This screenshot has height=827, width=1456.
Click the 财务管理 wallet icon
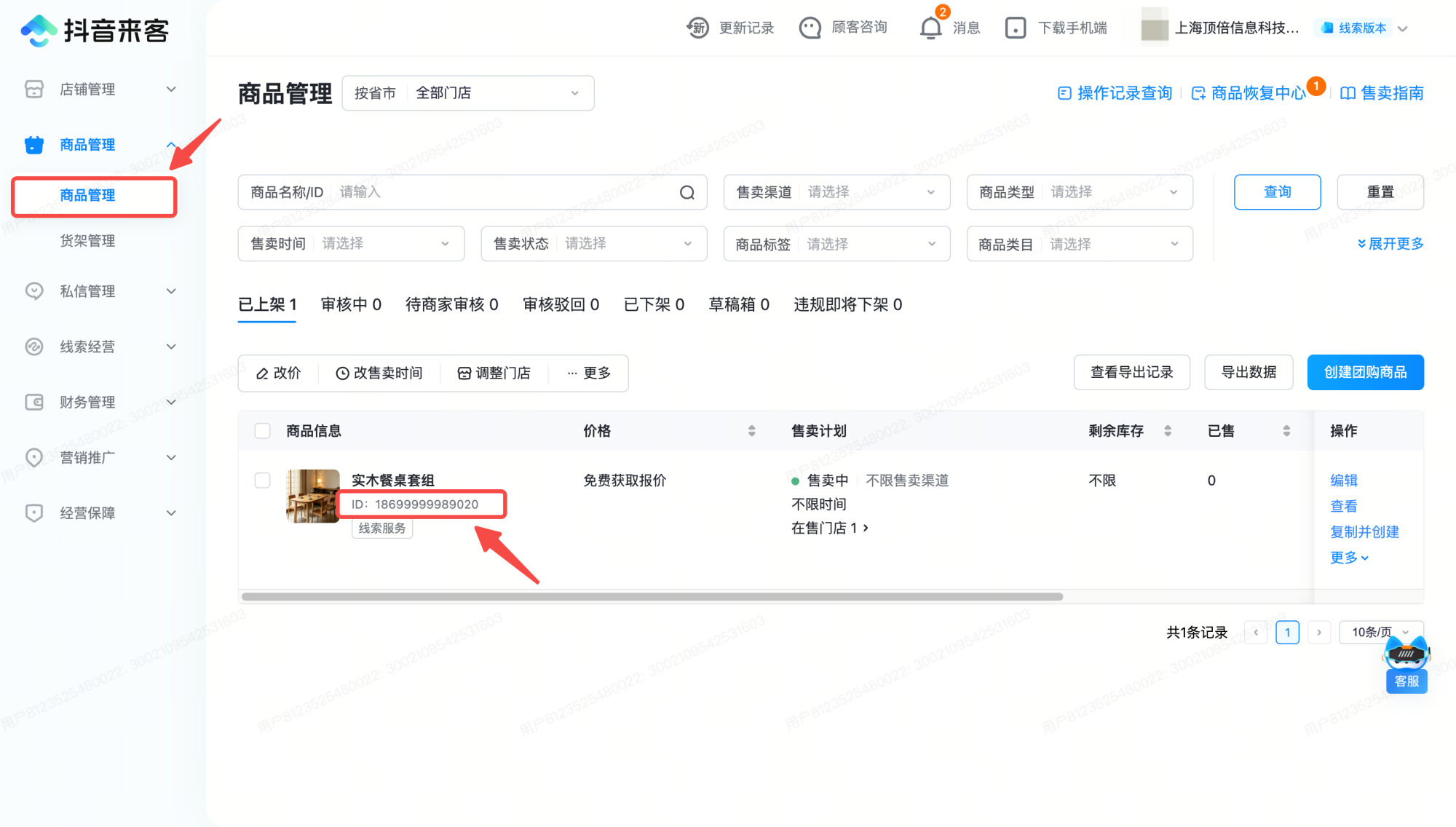coord(33,402)
